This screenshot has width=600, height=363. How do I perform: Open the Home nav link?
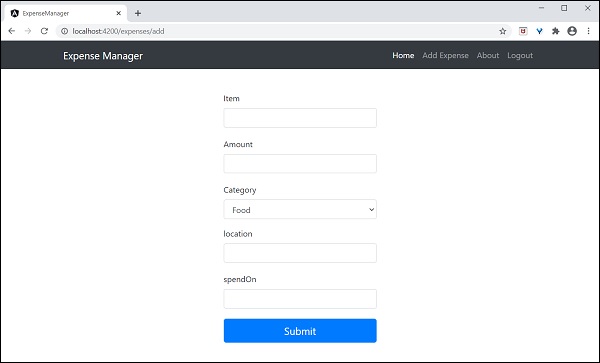[403, 55]
